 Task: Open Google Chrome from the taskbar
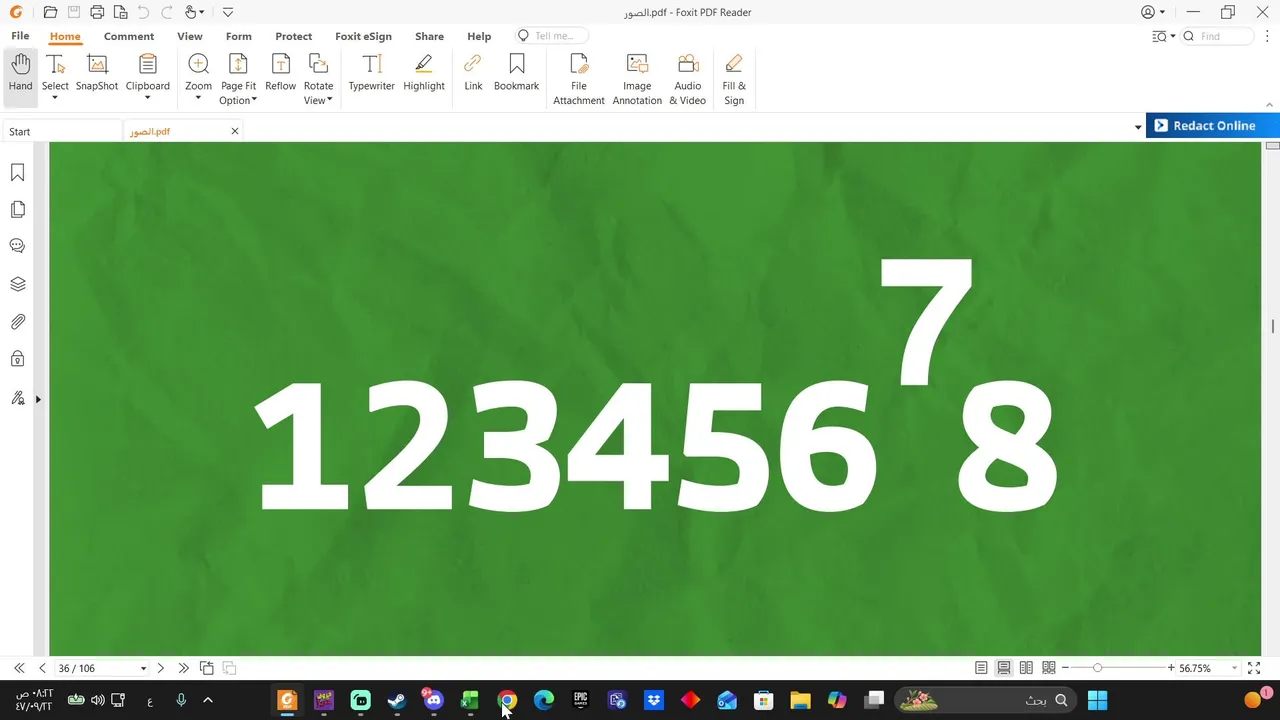tap(507, 700)
